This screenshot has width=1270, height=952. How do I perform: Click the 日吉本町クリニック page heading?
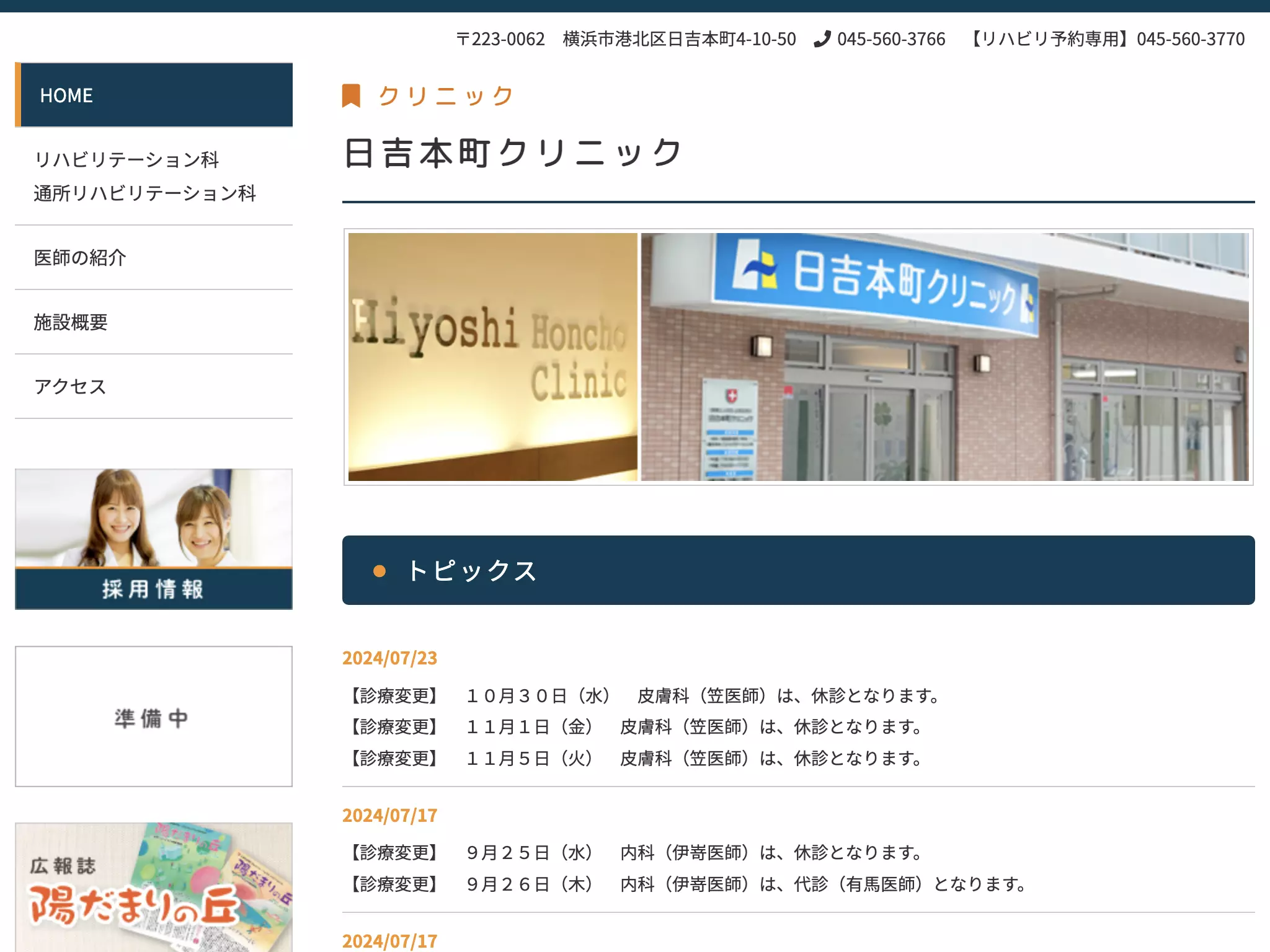click(513, 152)
